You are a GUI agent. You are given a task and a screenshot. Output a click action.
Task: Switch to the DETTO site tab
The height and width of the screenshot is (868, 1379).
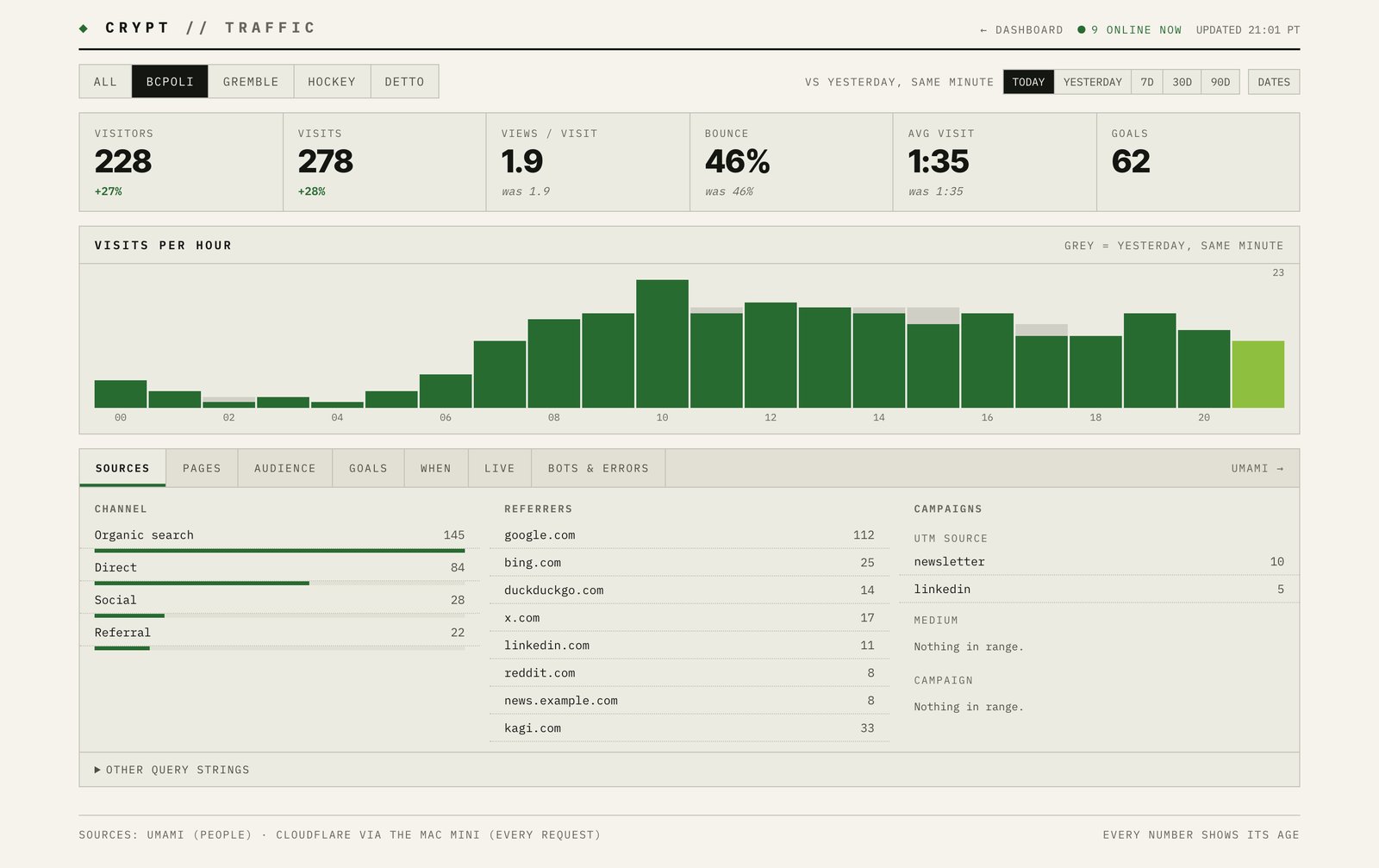[x=404, y=81]
